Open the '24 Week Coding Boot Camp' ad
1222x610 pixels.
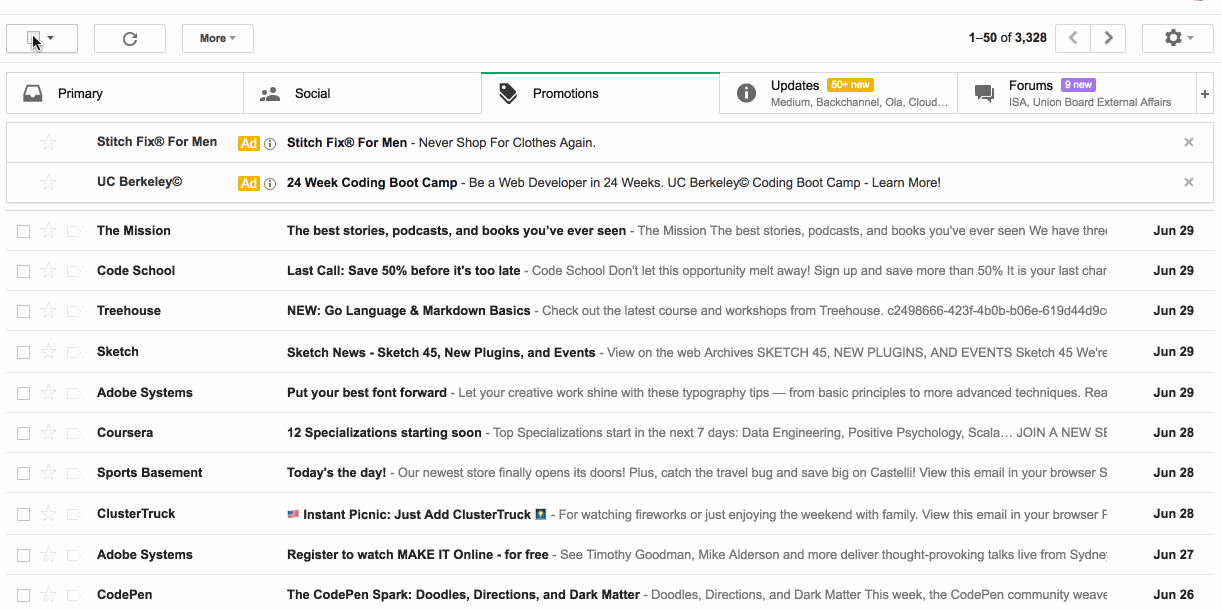610,182
